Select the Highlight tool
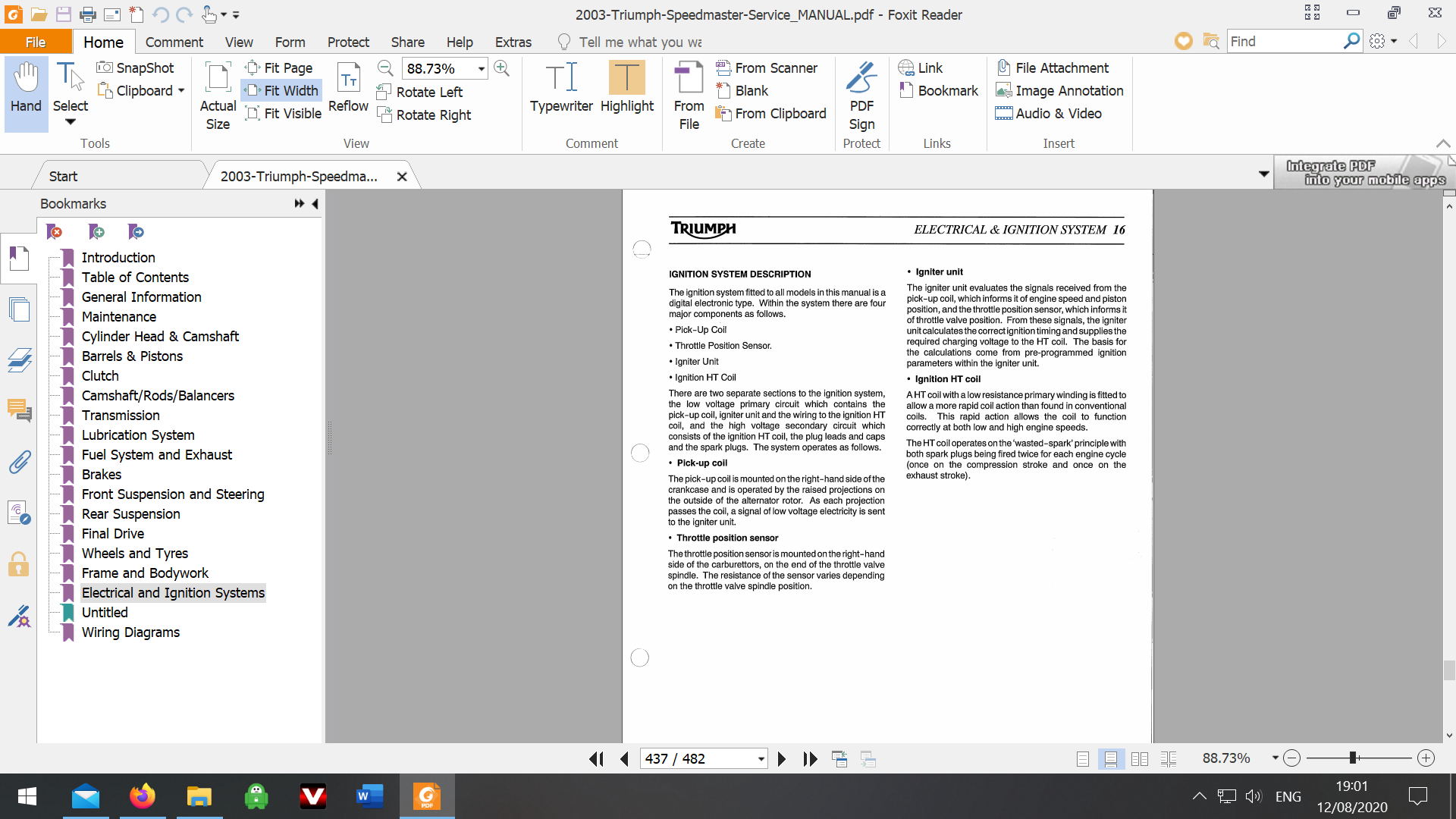The height and width of the screenshot is (819, 1456). [x=626, y=89]
